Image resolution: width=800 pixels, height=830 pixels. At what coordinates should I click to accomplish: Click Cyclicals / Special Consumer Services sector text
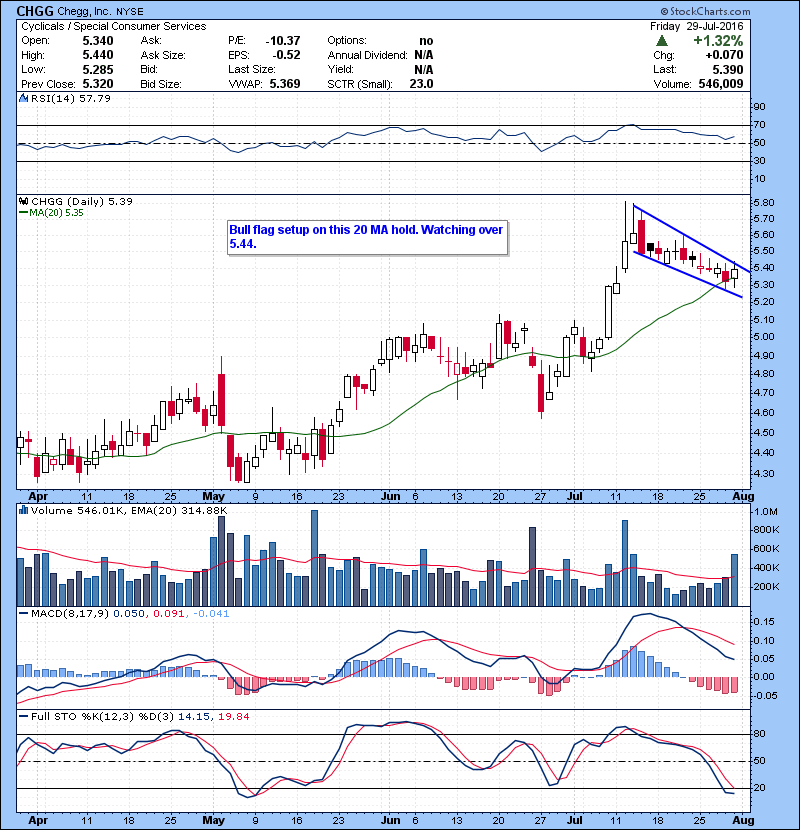114,26
